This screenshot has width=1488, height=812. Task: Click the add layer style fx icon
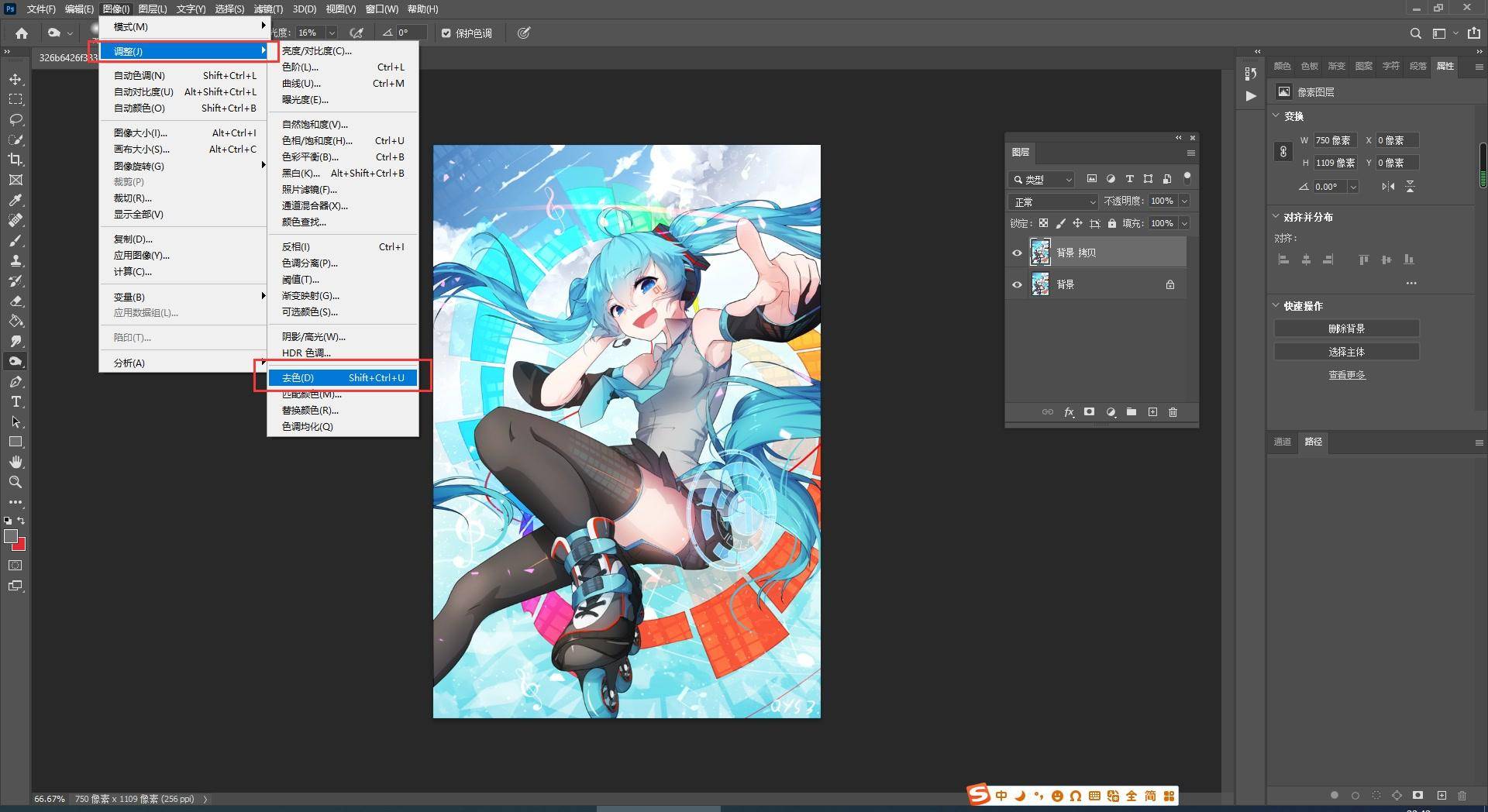(x=1069, y=412)
